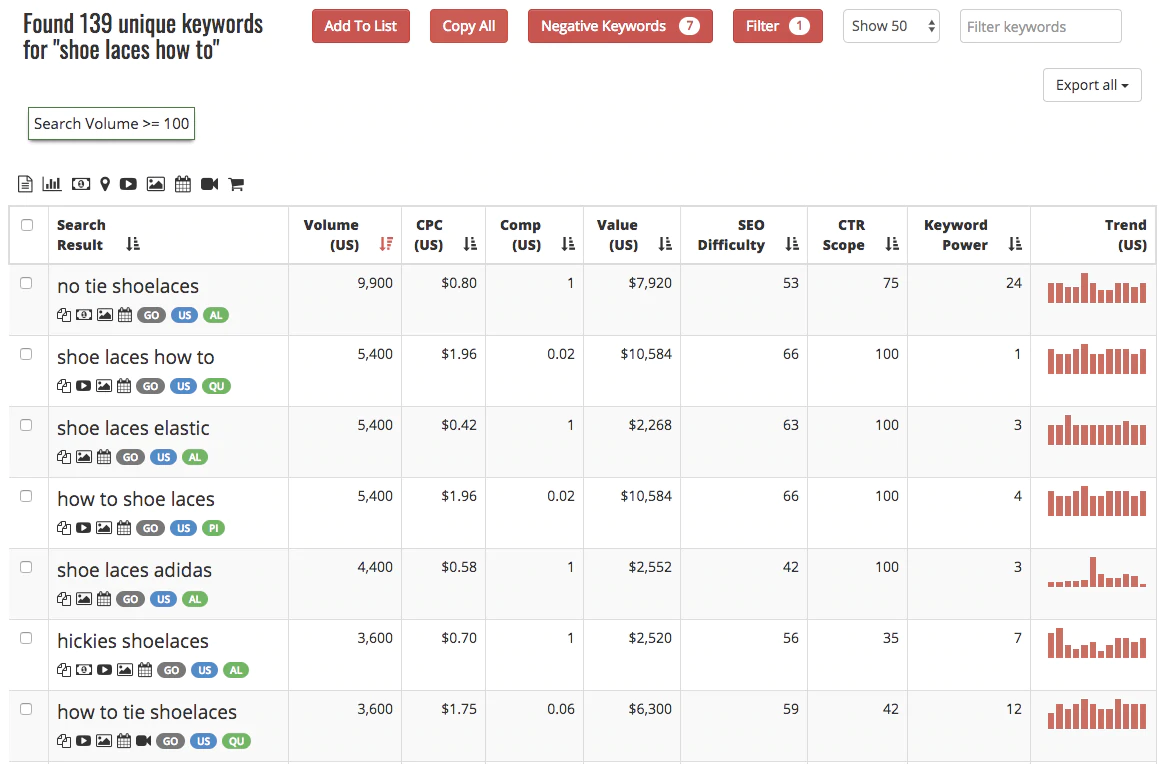This screenshot has height=764, width=1161.
Task: Open the 'Show 50' rows dropdown
Action: tap(891, 27)
